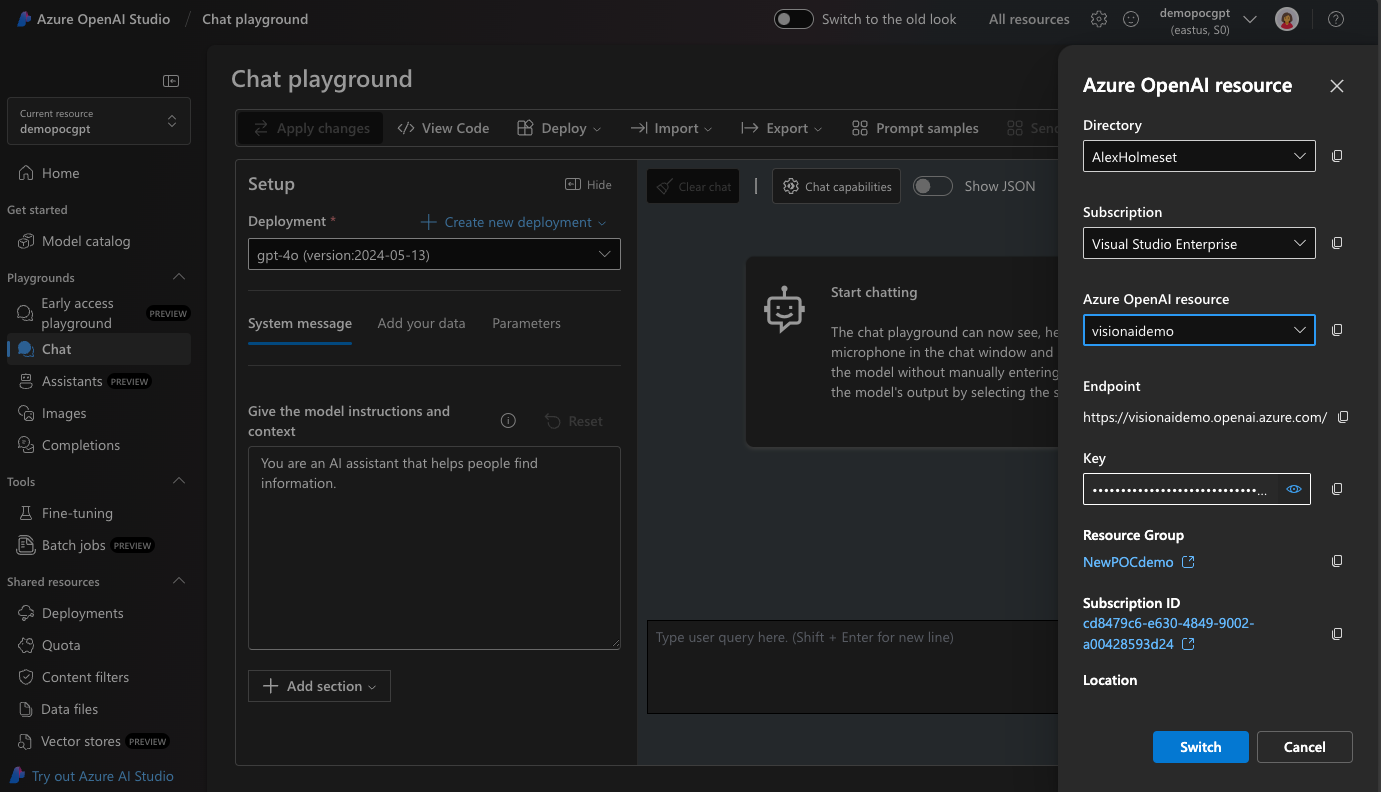Open the Subscription Visual Studio Enterprise dropdown
Viewport: 1381px width, 792px height.
[x=1198, y=244]
